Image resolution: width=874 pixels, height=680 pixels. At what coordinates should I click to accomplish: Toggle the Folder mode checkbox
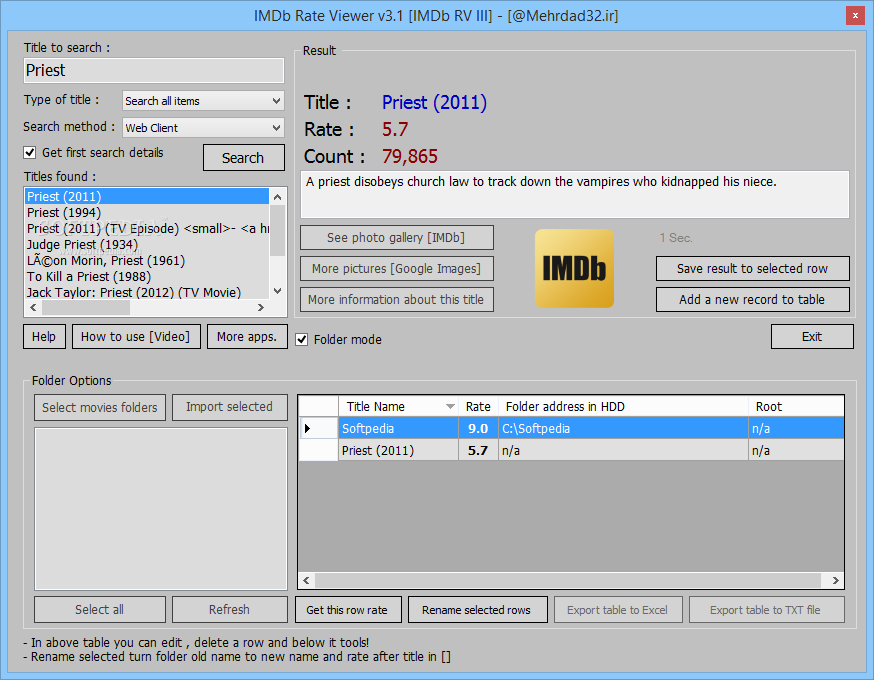pyautogui.click(x=302, y=339)
